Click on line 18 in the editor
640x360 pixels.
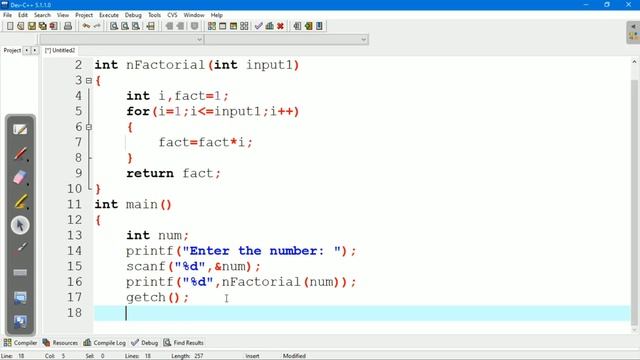[362, 313]
